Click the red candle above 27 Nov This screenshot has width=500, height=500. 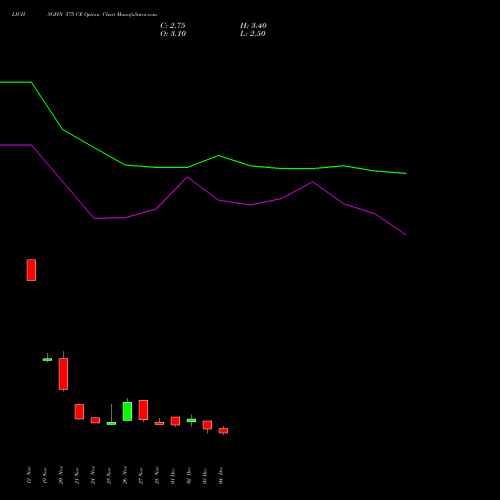pos(143,410)
